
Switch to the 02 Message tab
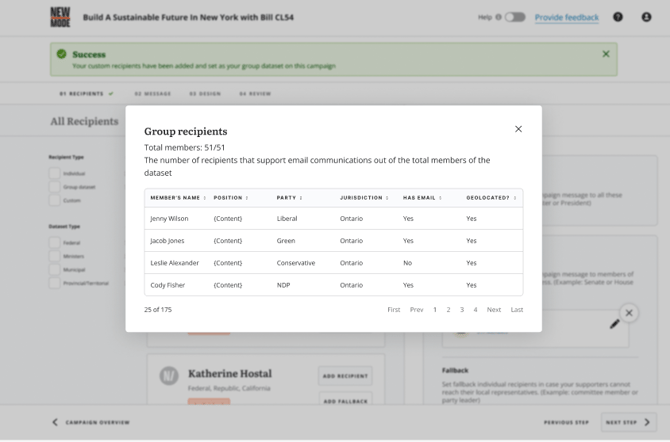[153, 94]
